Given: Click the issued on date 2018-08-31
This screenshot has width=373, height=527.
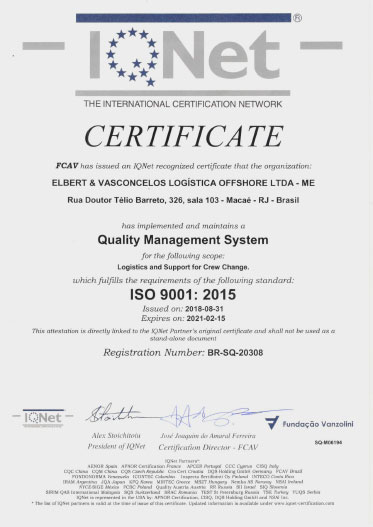Looking at the screenshot, I should (204, 309).
